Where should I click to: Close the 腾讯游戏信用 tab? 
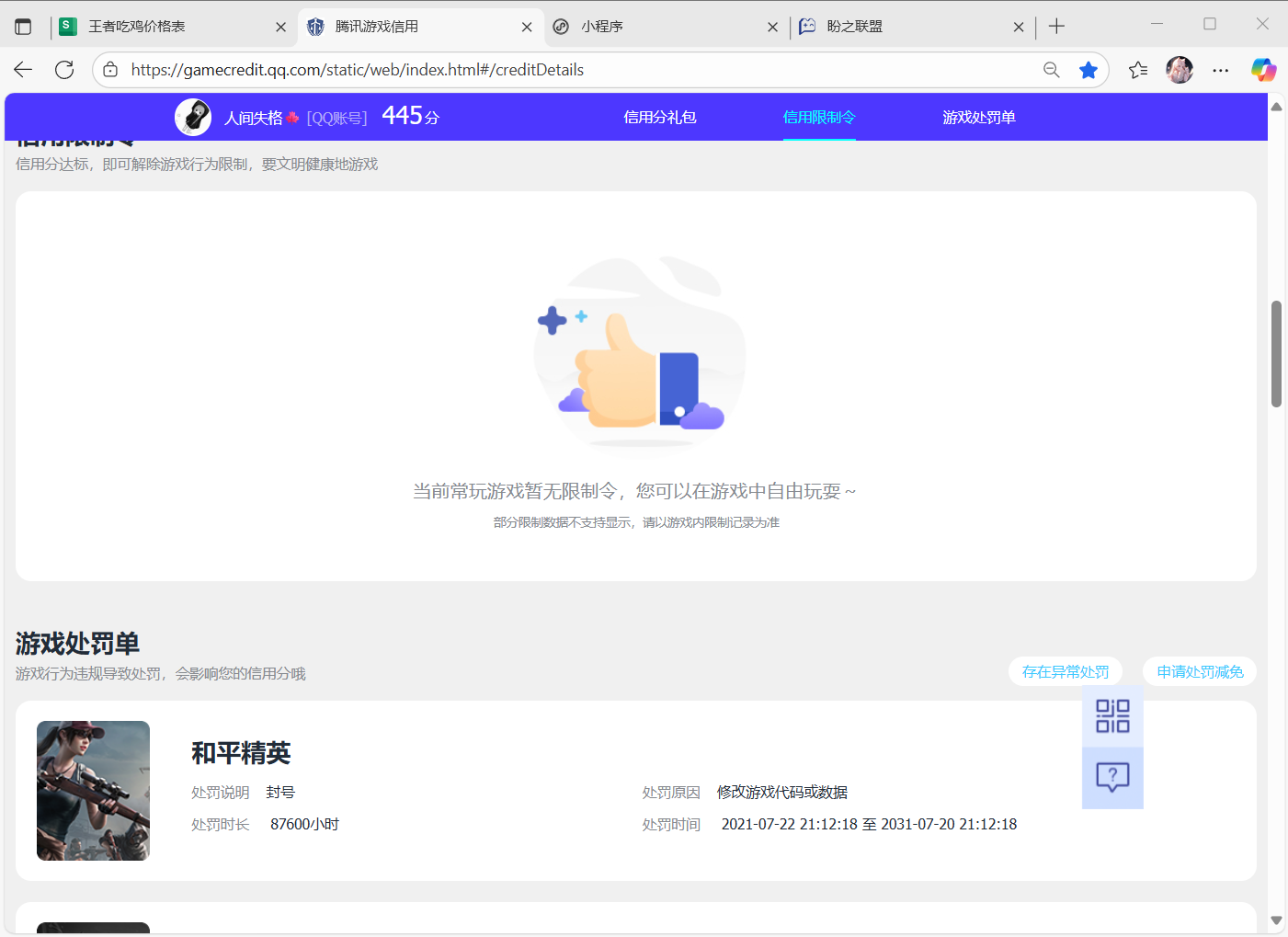(x=527, y=27)
